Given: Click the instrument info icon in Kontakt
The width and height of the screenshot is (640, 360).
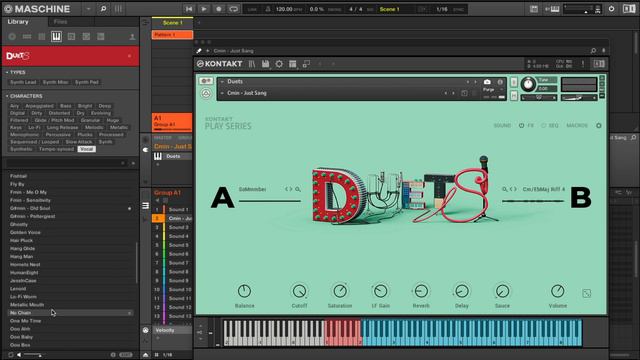Looking at the screenshot, I should point(500,82).
